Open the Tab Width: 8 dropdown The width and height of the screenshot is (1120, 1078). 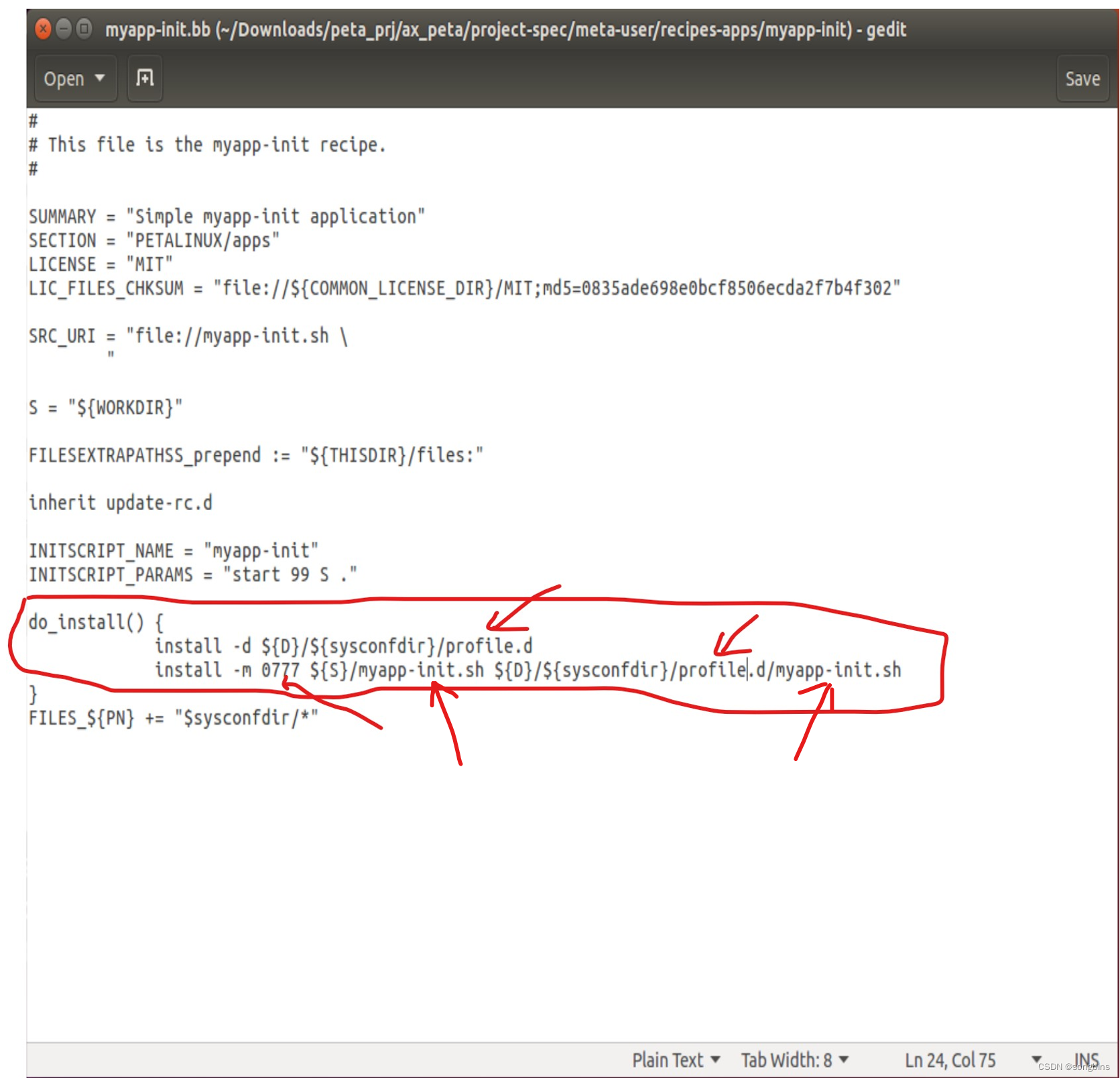tap(795, 1060)
